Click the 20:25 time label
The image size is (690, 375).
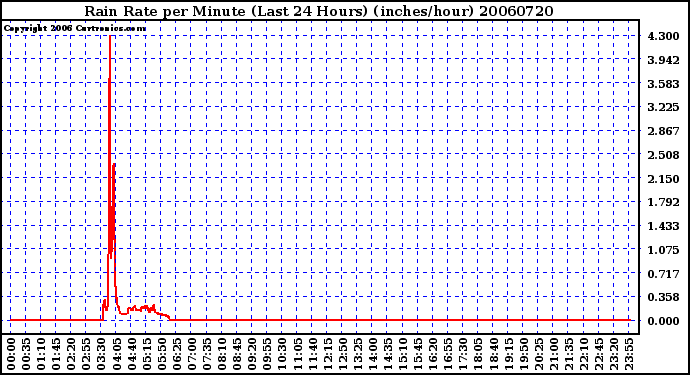click(538, 354)
